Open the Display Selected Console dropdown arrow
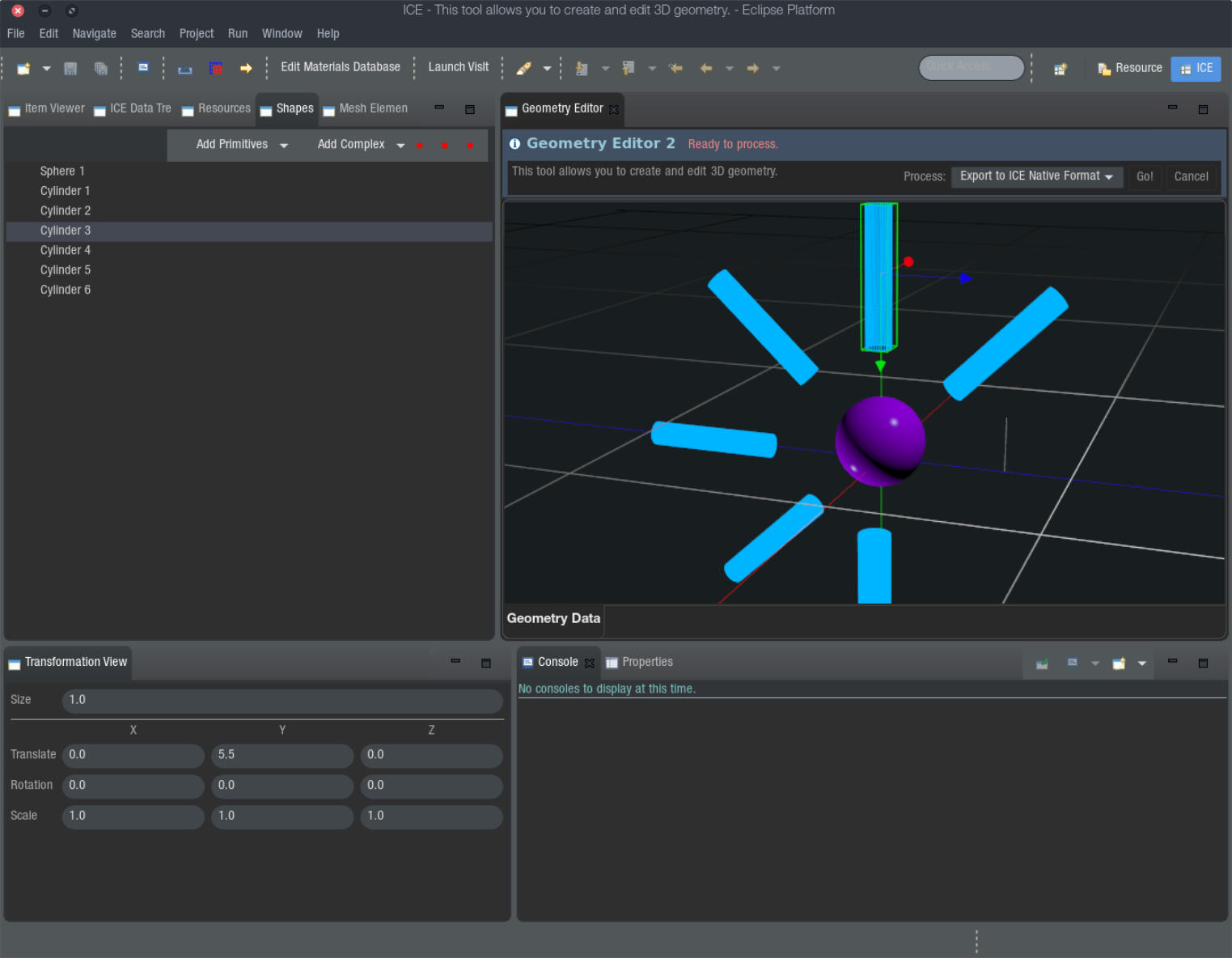Viewport: 1232px width, 958px height. pos(1095,663)
